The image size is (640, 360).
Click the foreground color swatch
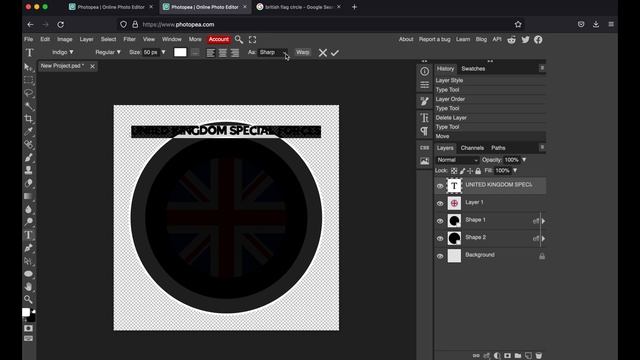pyautogui.click(x=26, y=312)
